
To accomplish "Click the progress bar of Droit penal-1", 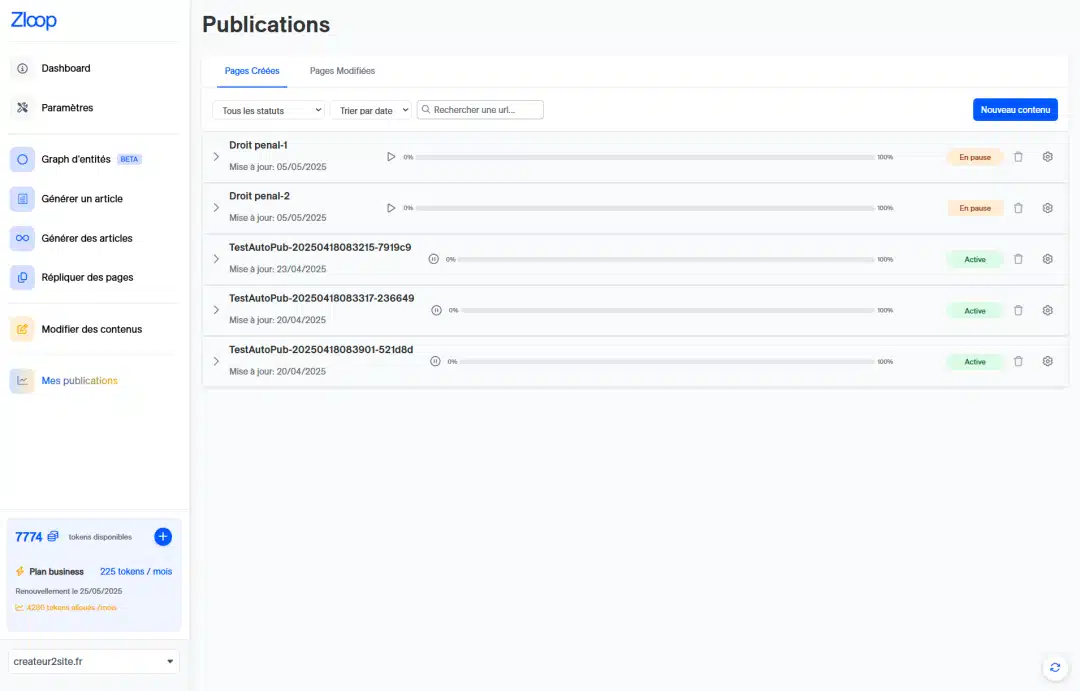I will tap(644, 157).
